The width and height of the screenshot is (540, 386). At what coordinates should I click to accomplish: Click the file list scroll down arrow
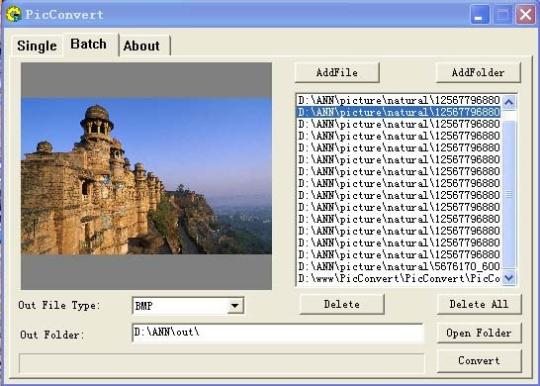click(509, 277)
